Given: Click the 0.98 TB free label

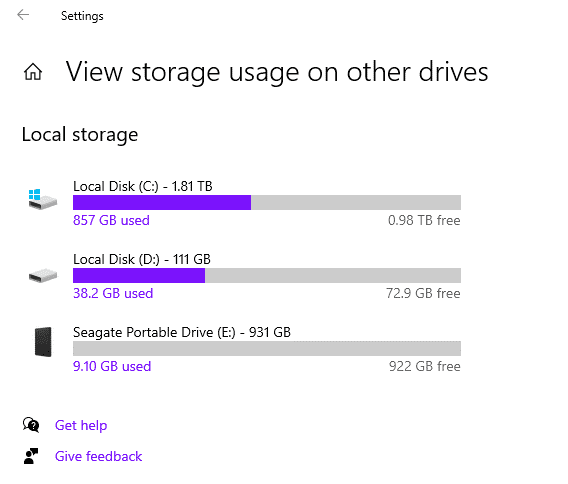Looking at the screenshot, I should pos(424,220).
